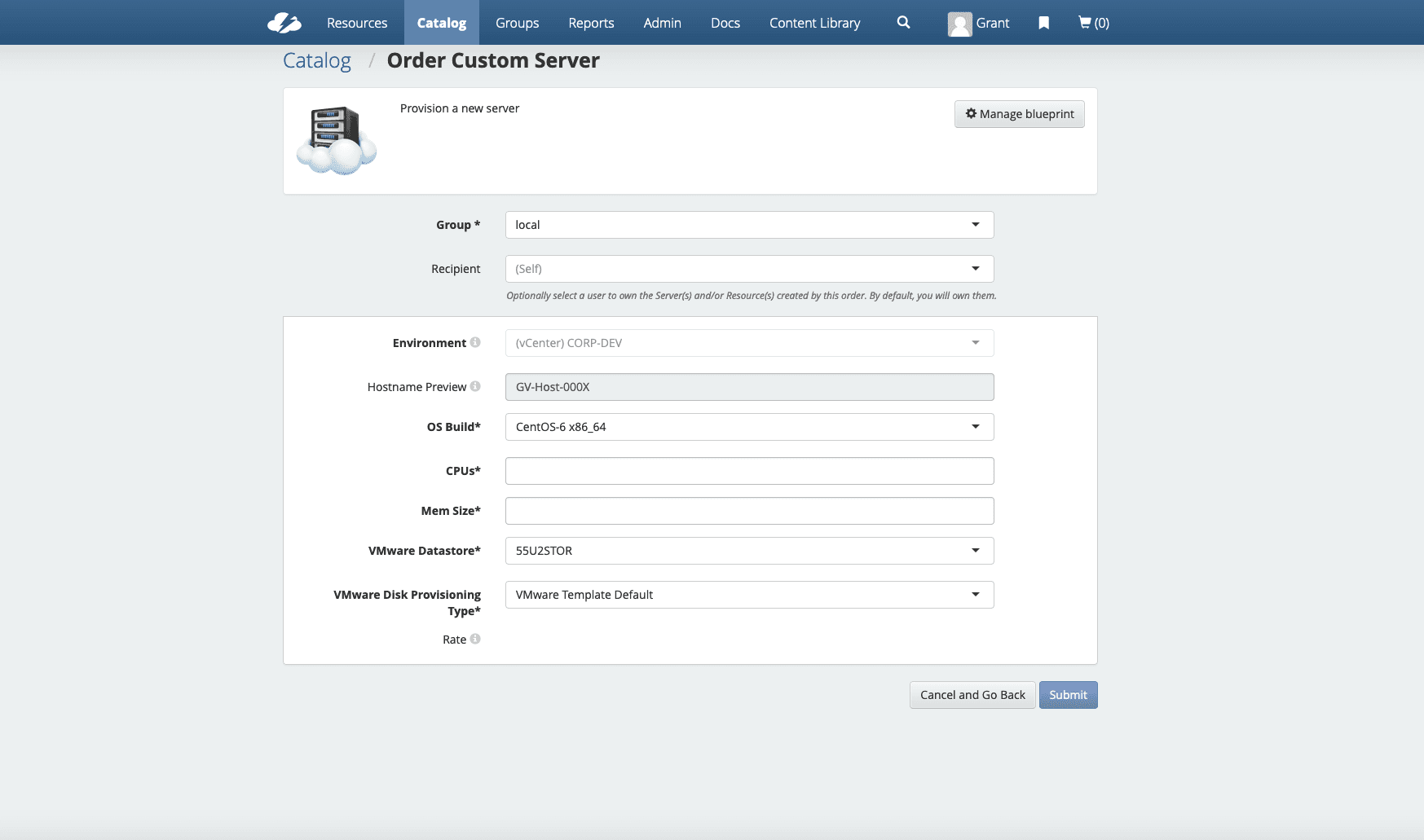Open the search magnifier icon

coord(903,23)
